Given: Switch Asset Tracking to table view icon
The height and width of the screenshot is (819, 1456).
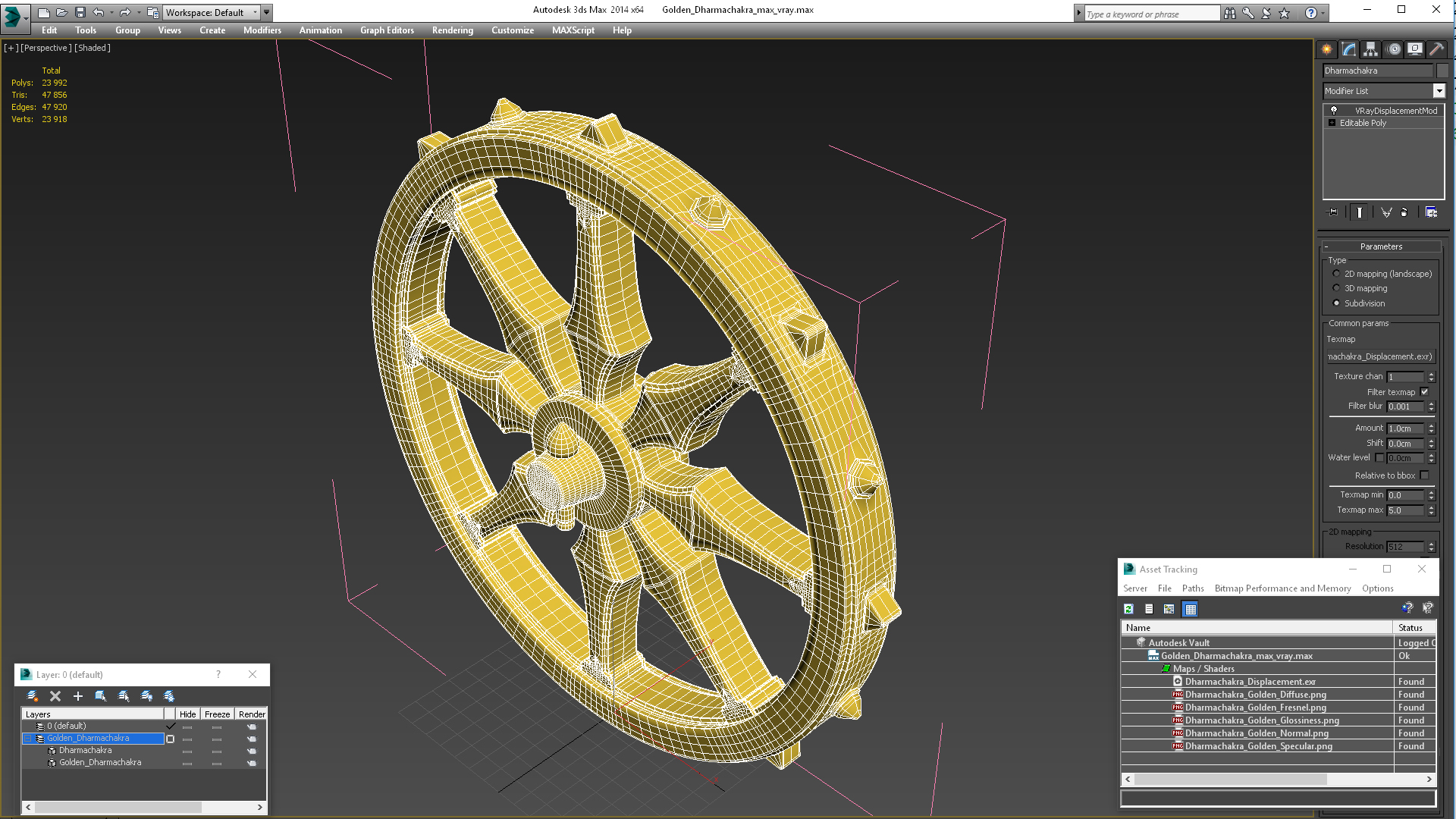Looking at the screenshot, I should point(1191,609).
